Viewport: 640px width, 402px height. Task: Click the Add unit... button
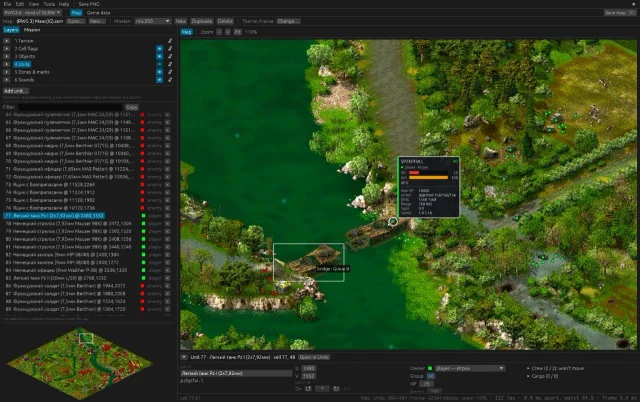pyautogui.click(x=16, y=91)
